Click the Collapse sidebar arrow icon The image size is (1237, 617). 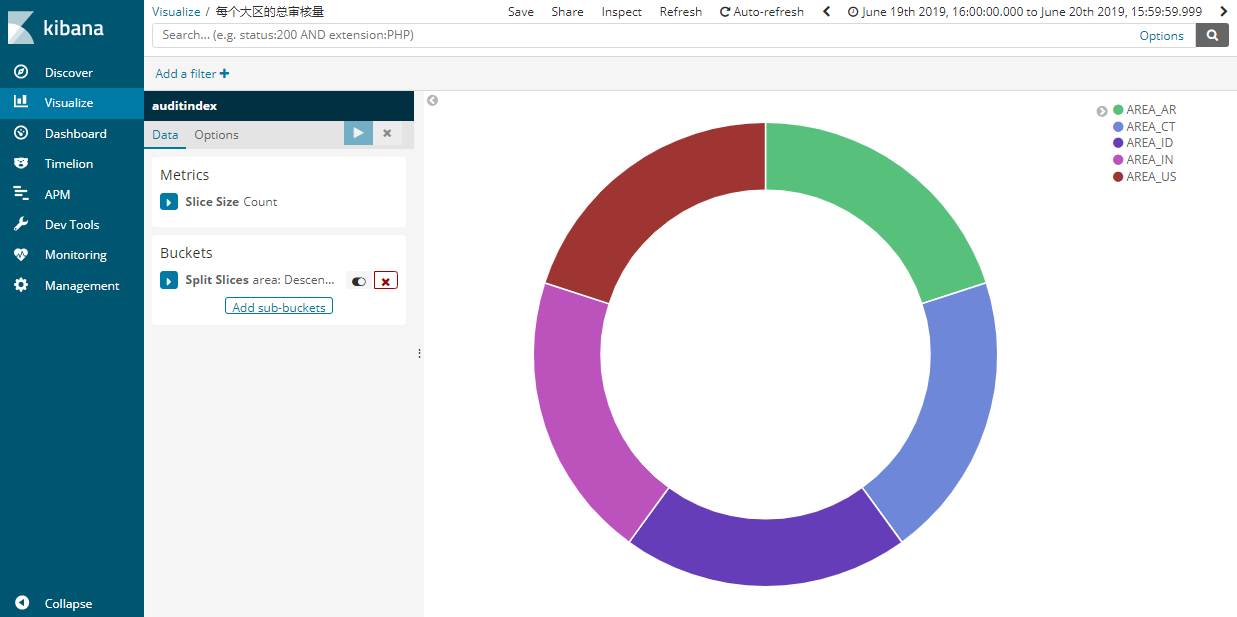pyautogui.click(x=21, y=603)
